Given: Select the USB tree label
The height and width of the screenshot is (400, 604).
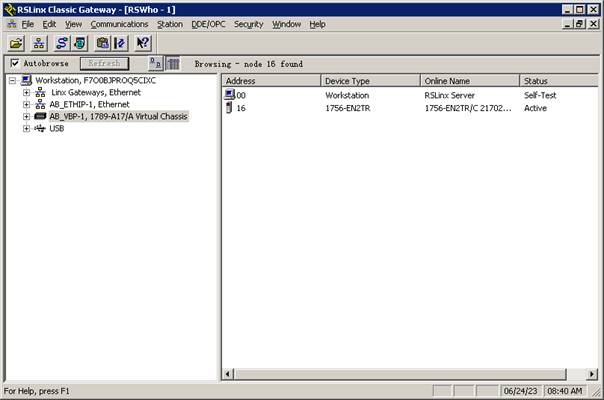Looking at the screenshot, I should coord(57,128).
